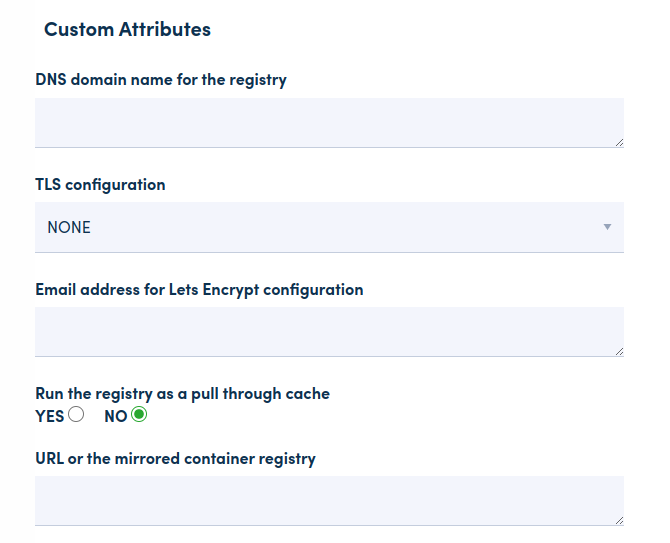This screenshot has width=670, height=543.
Task: Click the DNS domain field resize handle
Action: (619, 143)
